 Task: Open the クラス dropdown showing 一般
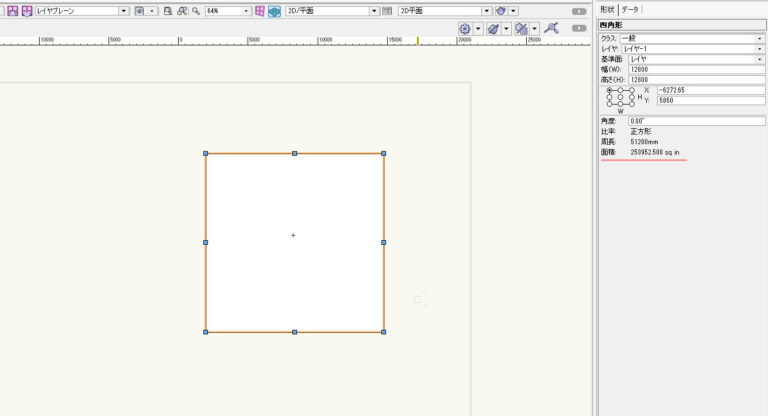691,38
